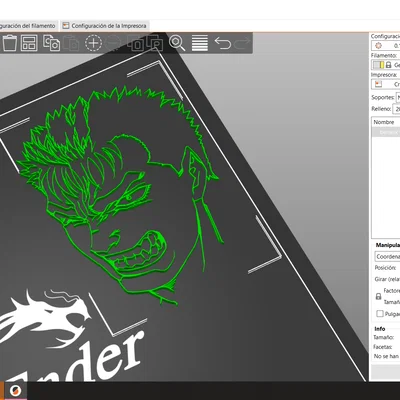The height and width of the screenshot is (400, 400).
Task: Open the search magnifier tool
Action: (177, 43)
